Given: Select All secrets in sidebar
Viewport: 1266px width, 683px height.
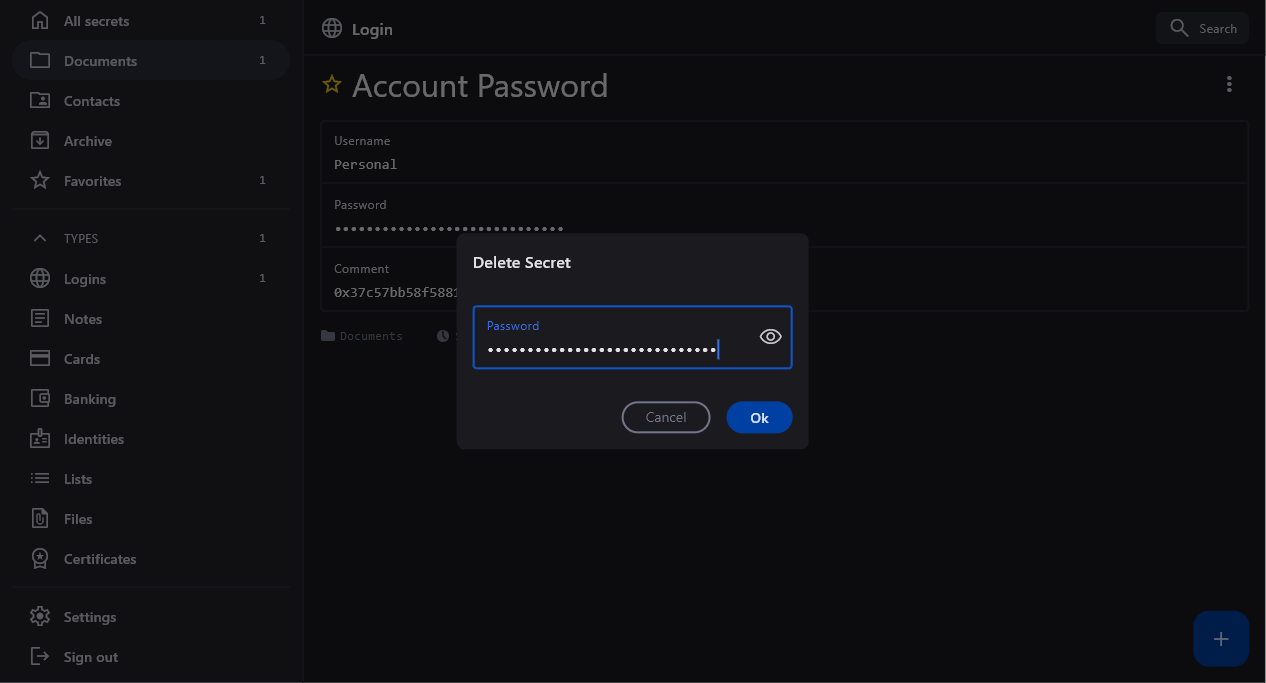Looking at the screenshot, I should coord(96,21).
